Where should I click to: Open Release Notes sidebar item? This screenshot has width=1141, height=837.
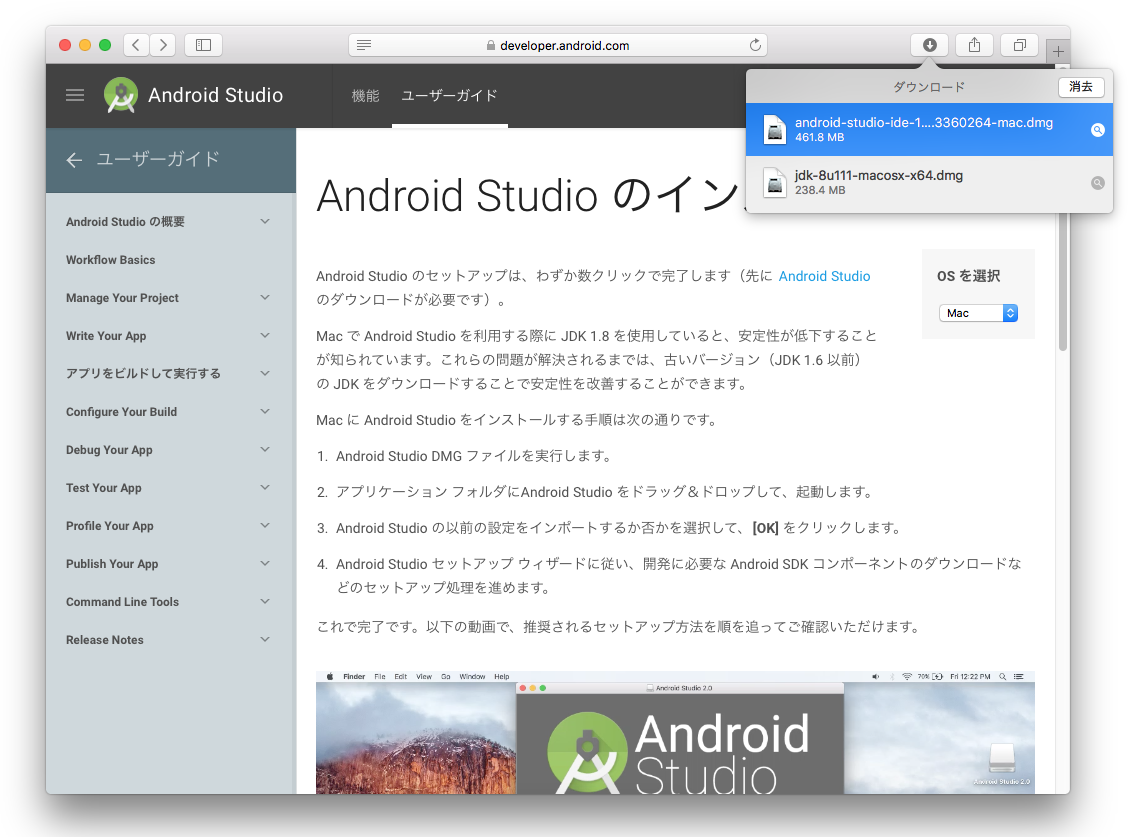pos(105,640)
